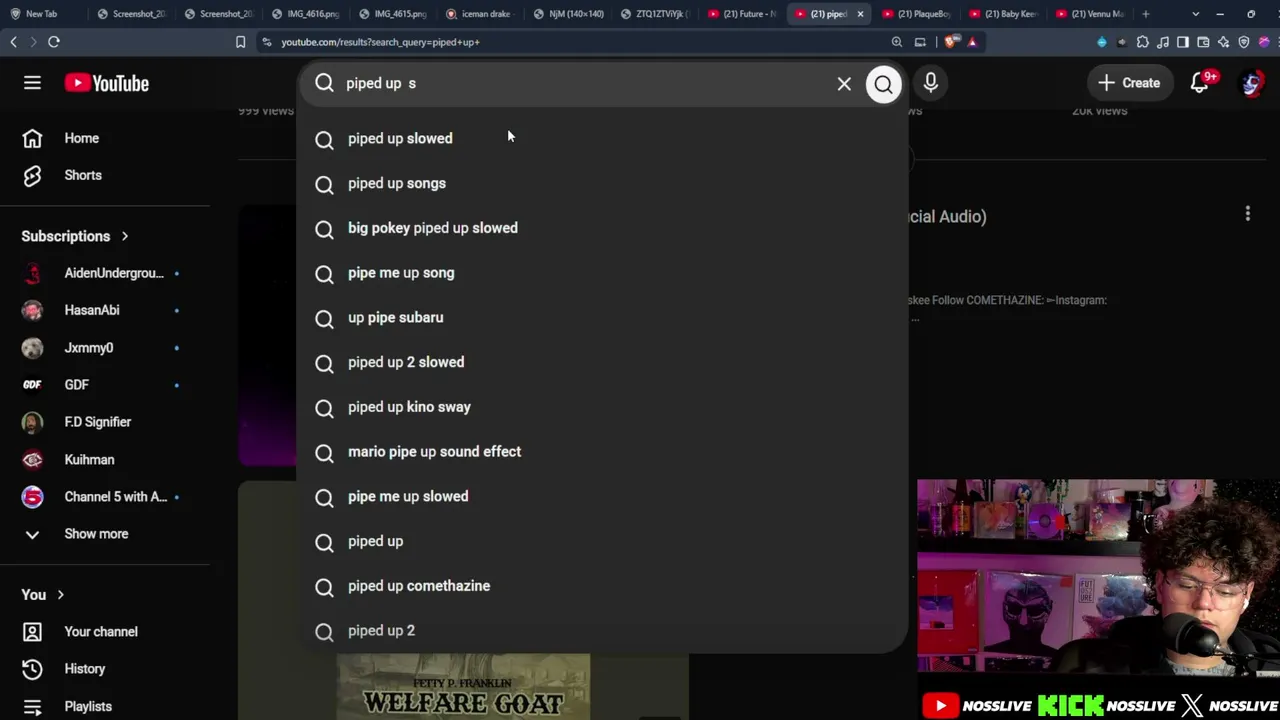The image size is (1280, 720).
Task: Open the notifications bell
Action: click(1200, 83)
